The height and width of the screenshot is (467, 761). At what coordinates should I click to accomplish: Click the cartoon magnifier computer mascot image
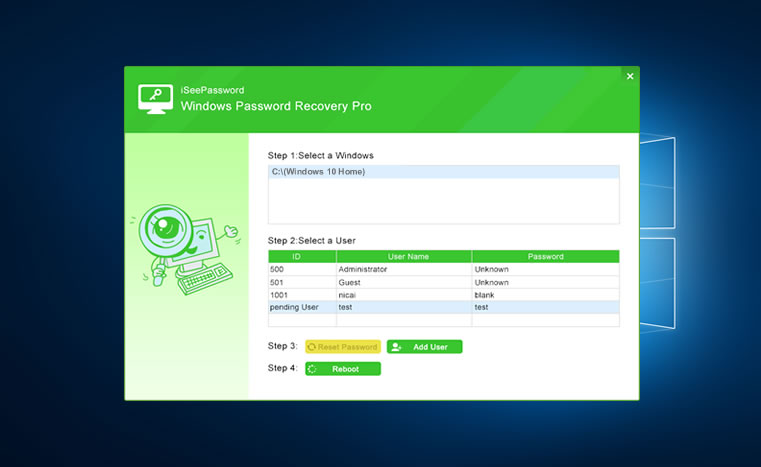click(x=185, y=250)
